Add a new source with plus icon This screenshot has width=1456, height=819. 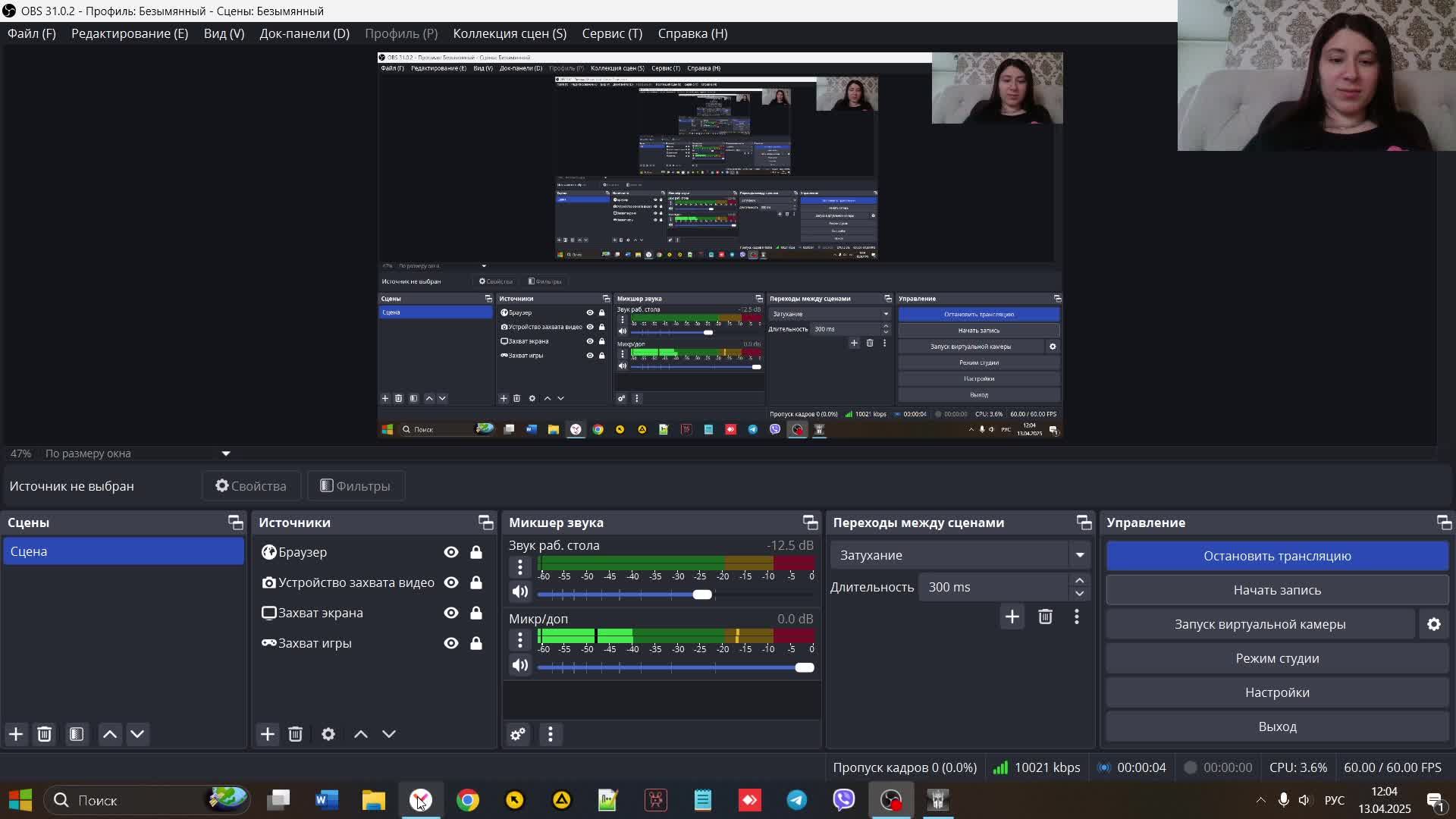point(268,734)
